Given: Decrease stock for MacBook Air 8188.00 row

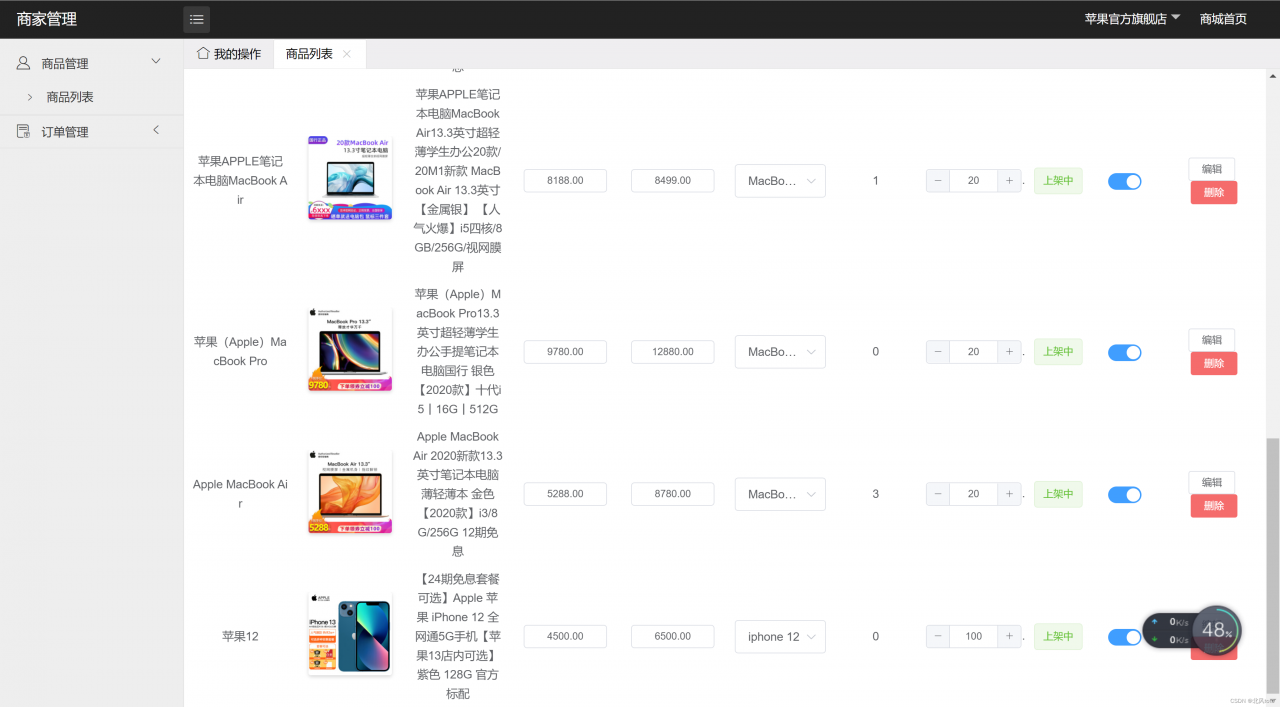Looking at the screenshot, I should tap(938, 181).
